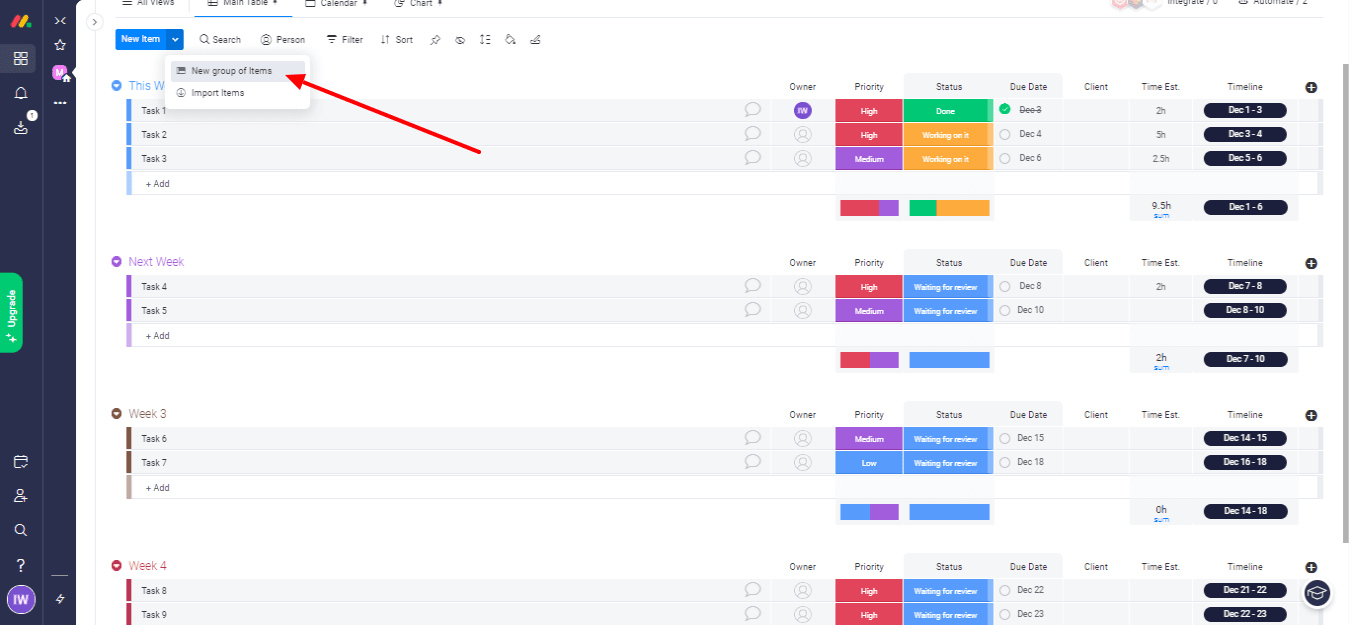Mark Task 6 due date done circle
The width and height of the screenshot is (1349, 625).
pyautogui.click(x=1005, y=438)
